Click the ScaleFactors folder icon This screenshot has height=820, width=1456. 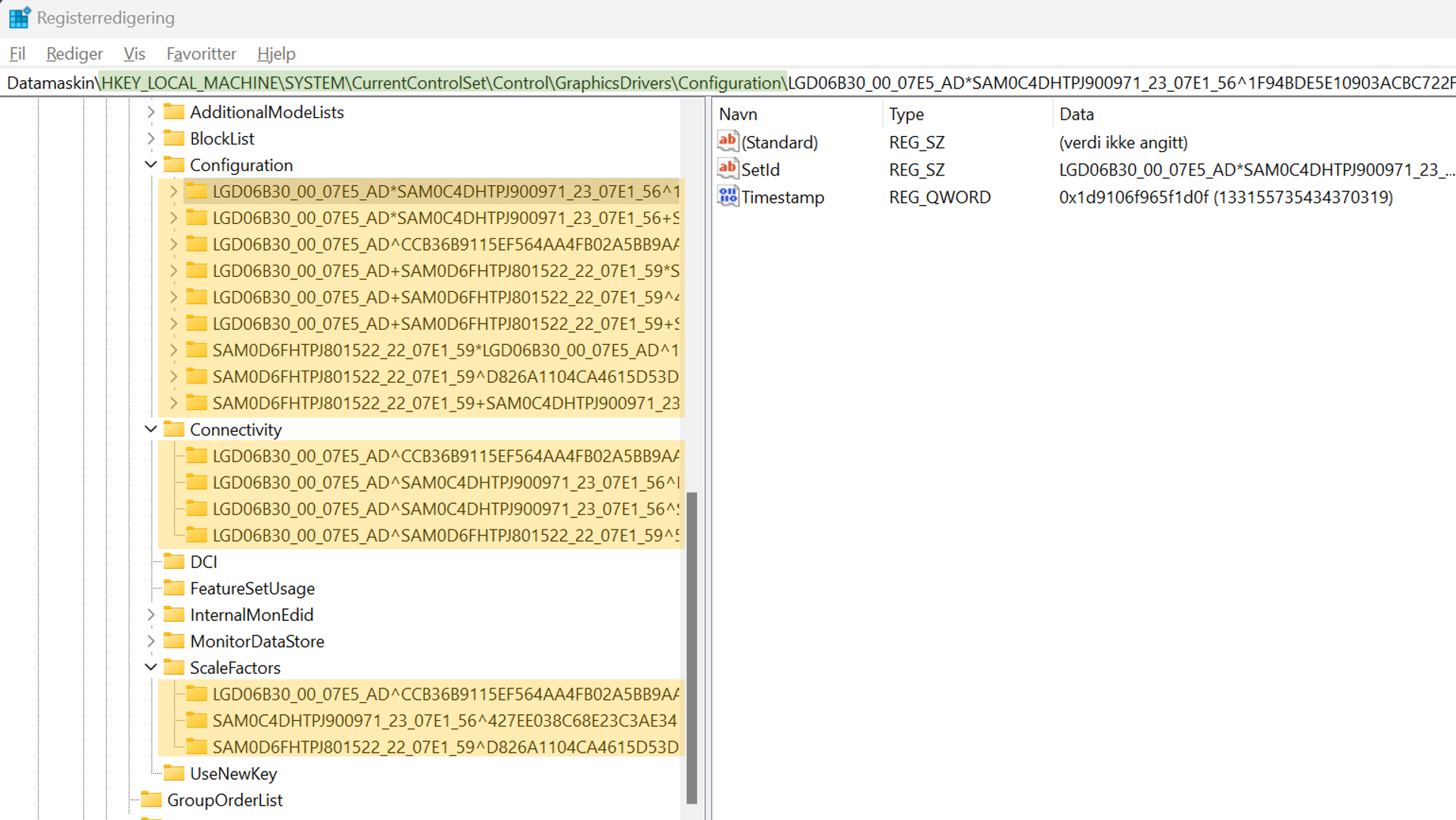click(174, 668)
